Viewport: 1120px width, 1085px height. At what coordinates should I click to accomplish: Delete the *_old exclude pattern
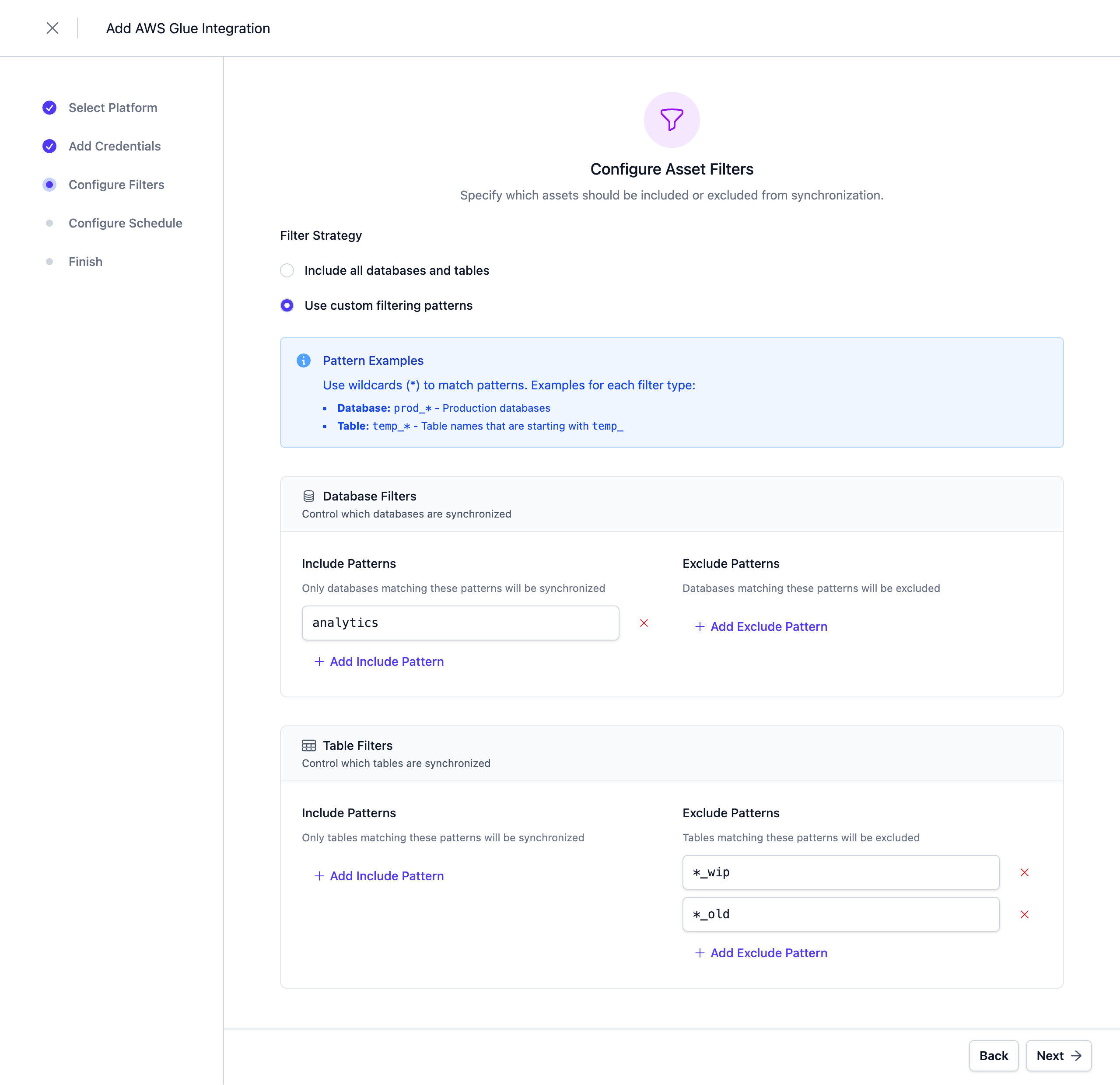[1024, 914]
